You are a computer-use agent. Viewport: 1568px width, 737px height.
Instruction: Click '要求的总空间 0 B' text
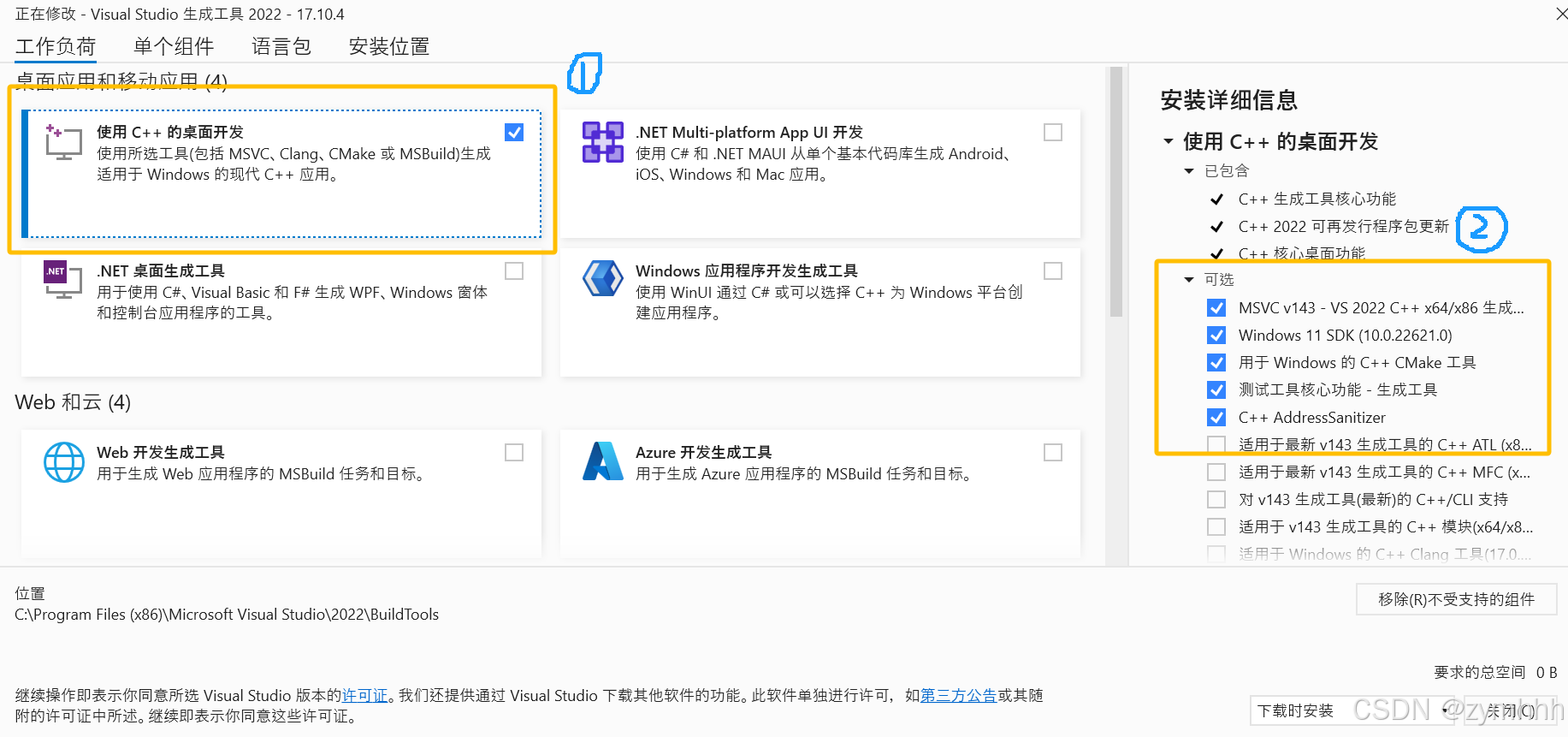click(x=1495, y=673)
